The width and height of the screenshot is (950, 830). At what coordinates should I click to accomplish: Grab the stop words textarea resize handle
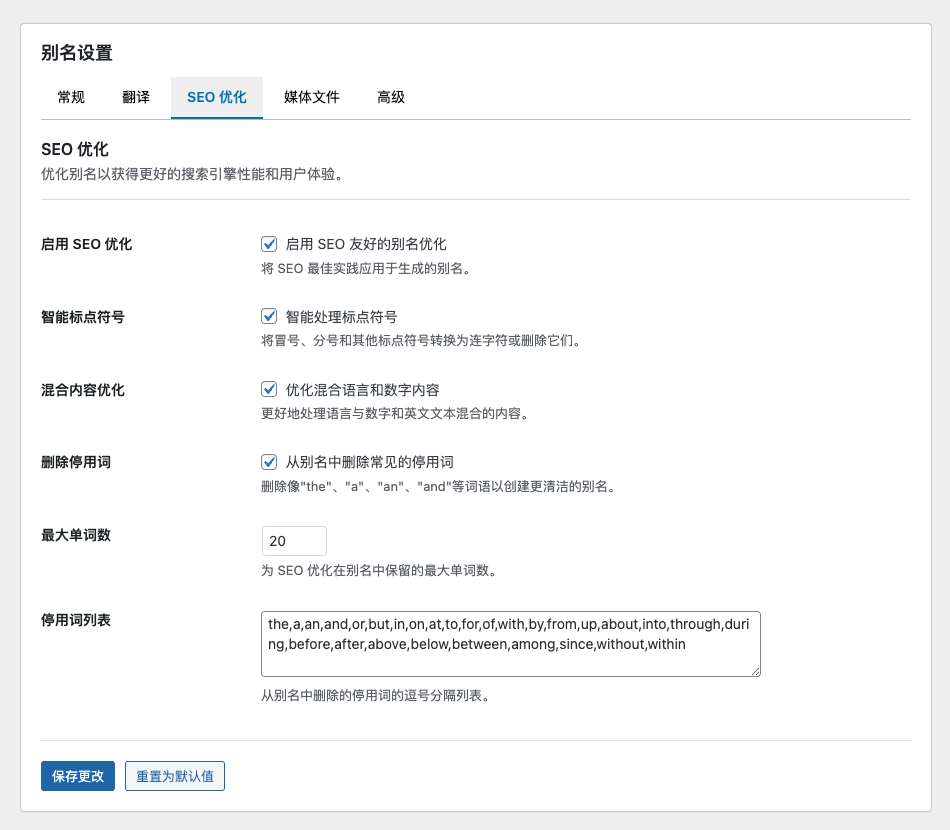point(755,671)
